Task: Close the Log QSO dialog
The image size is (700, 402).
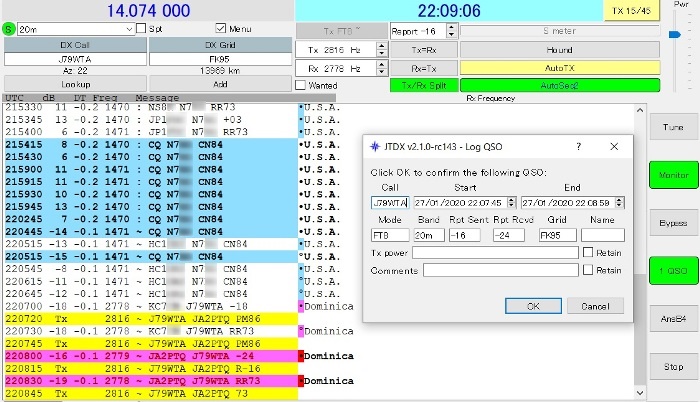Action: (614, 147)
